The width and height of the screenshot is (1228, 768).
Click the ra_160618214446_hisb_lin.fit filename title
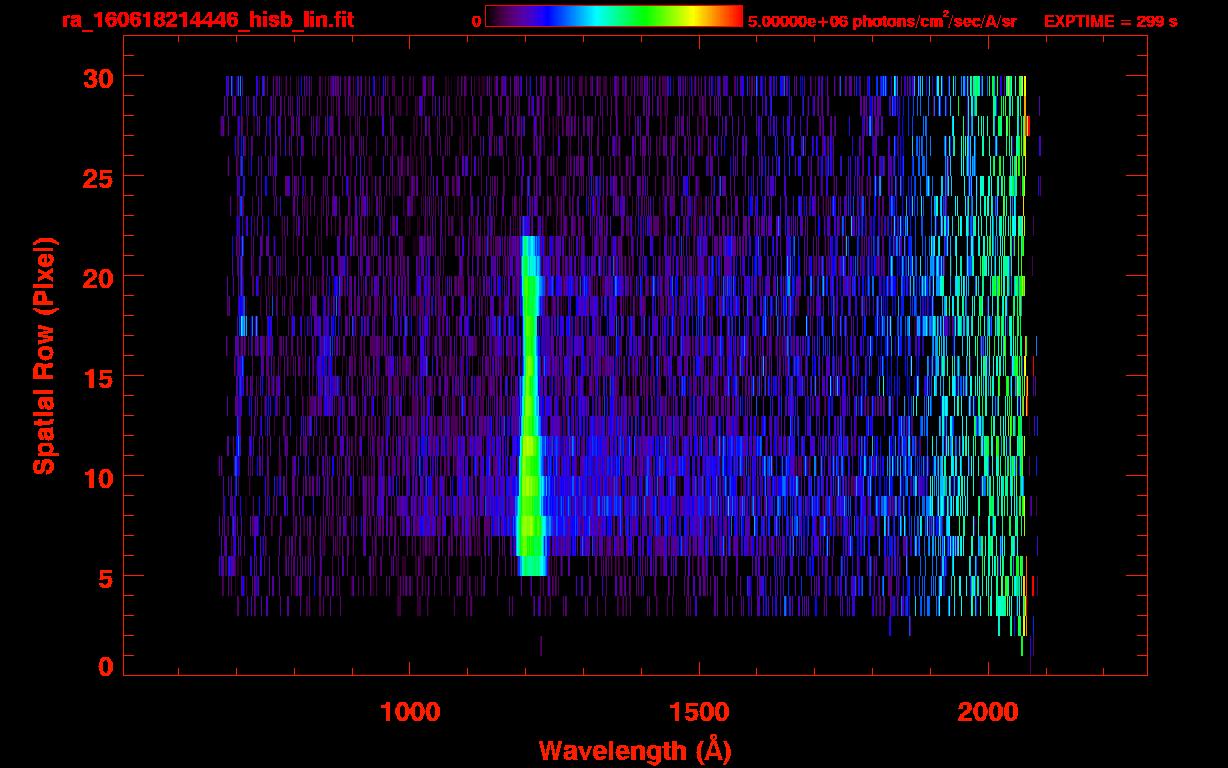pyautogui.click(x=207, y=21)
